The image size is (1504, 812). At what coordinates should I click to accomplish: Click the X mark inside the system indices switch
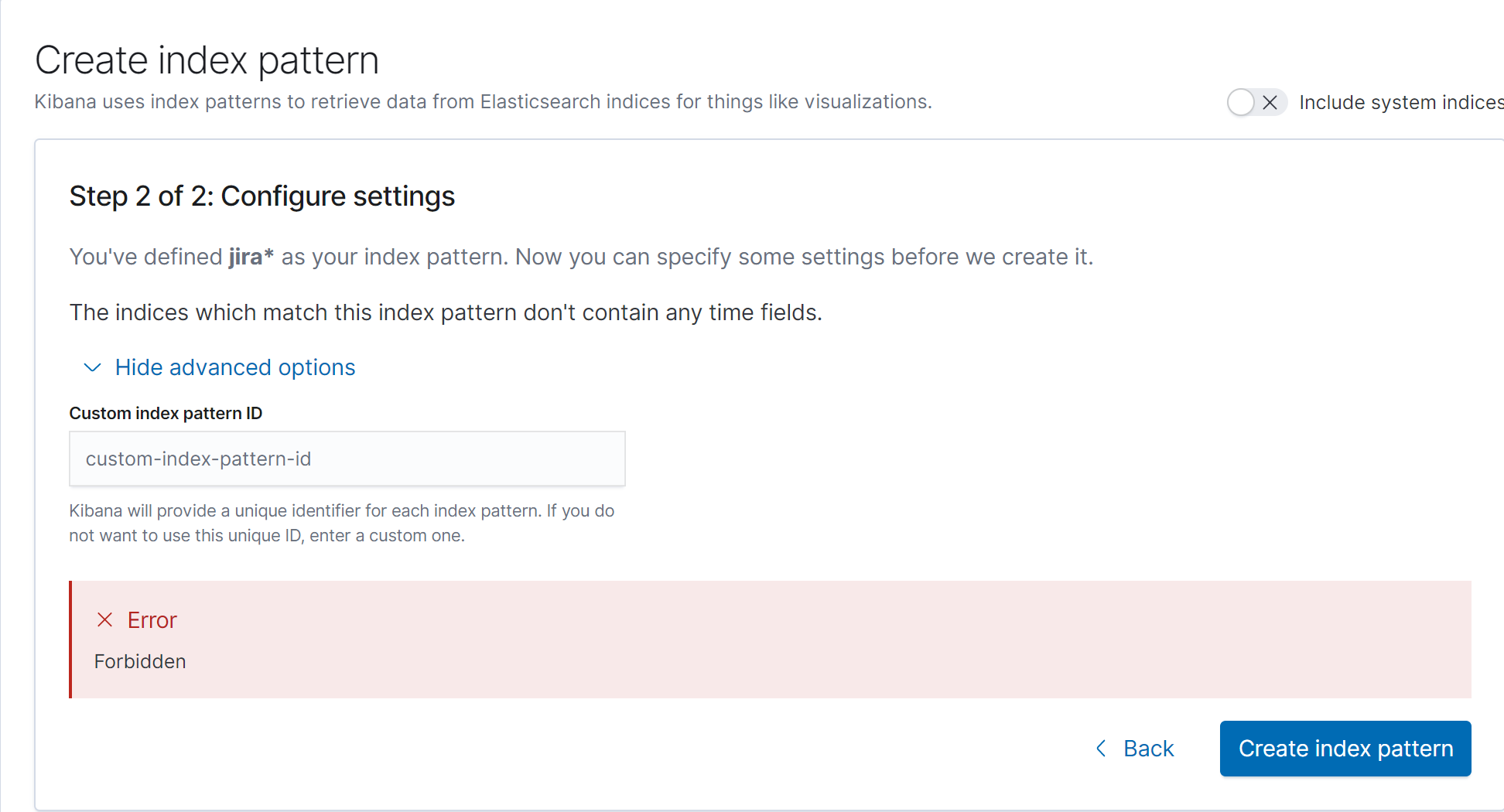click(1270, 102)
